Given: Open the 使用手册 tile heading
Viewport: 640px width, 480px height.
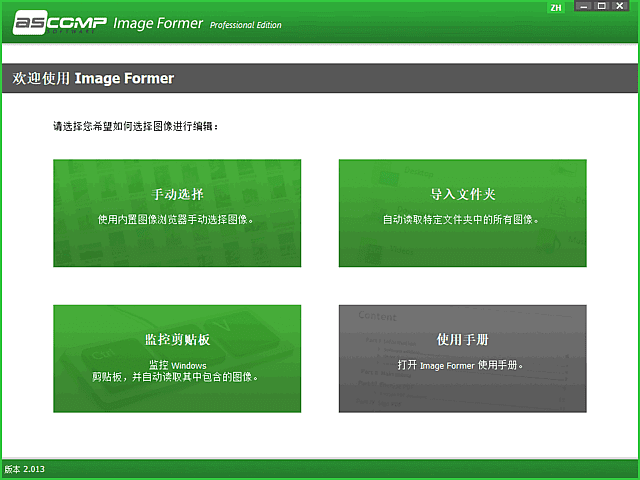Looking at the screenshot, I should coord(462,339).
